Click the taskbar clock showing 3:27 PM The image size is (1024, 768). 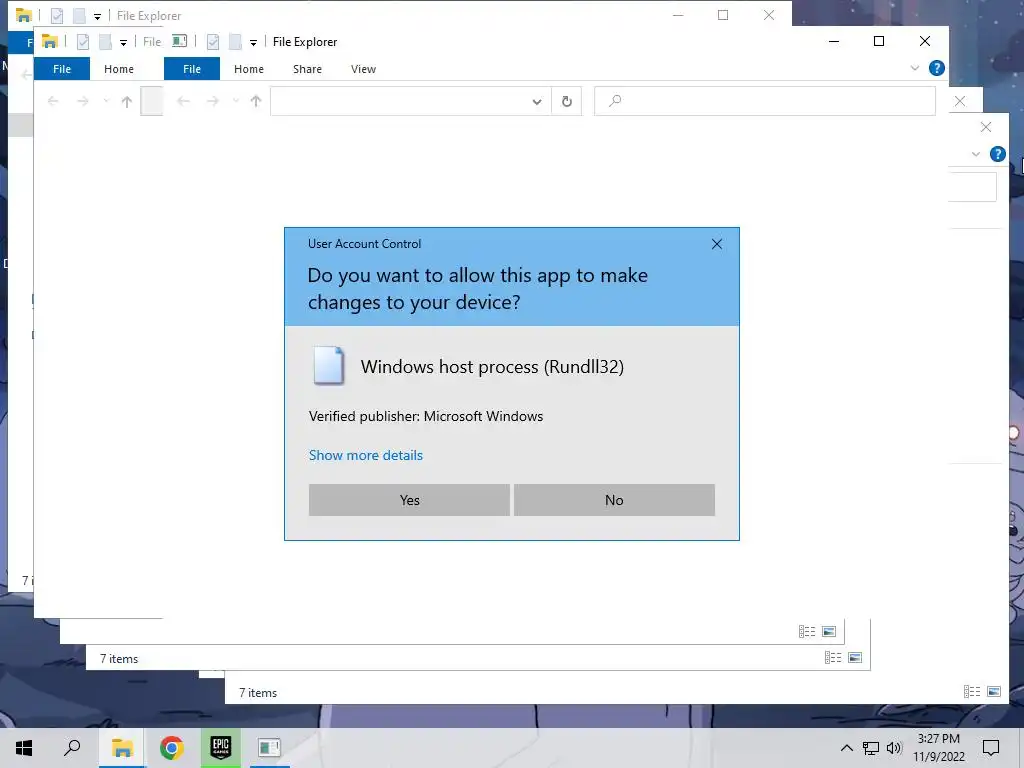coord(938,748)
